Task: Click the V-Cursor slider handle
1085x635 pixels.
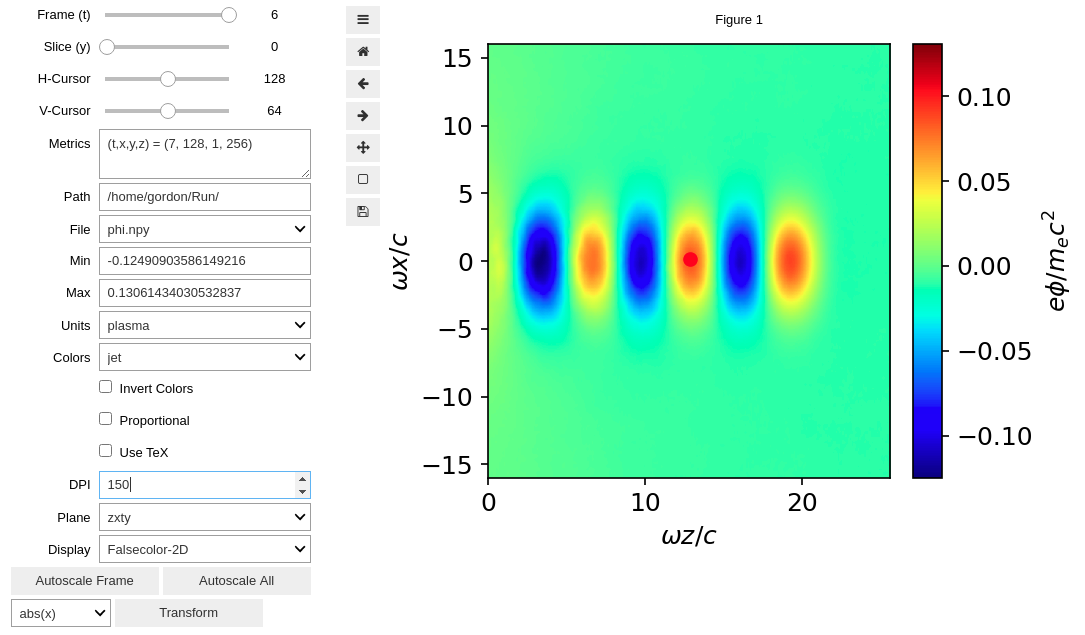Action: [x=167, y=111]
